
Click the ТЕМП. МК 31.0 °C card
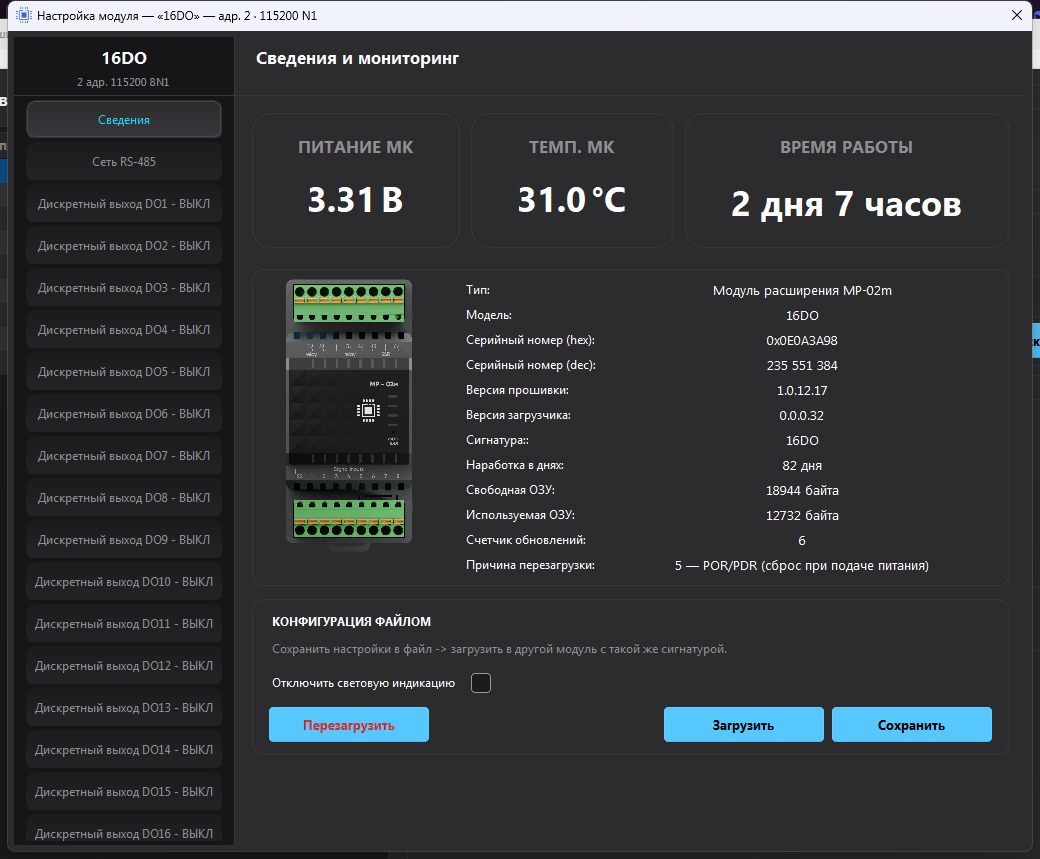click(572, 180)
